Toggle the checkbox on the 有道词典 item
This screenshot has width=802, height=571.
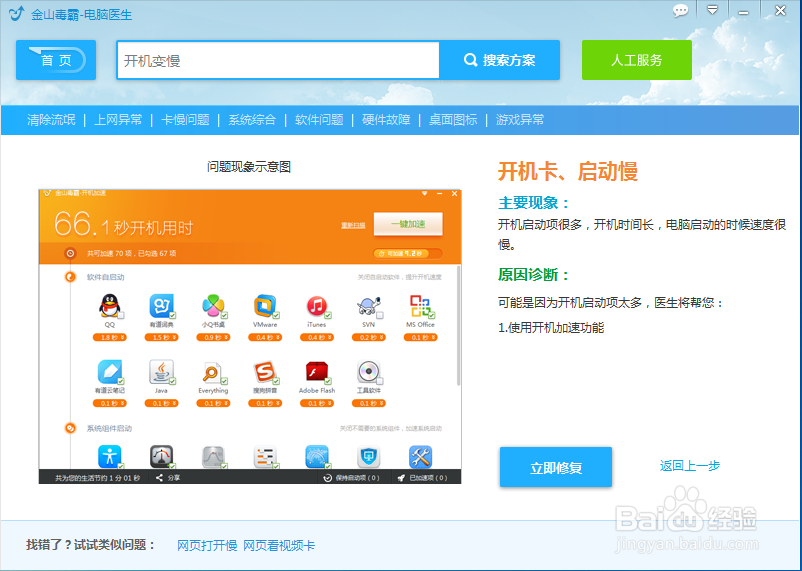(173, 315)
